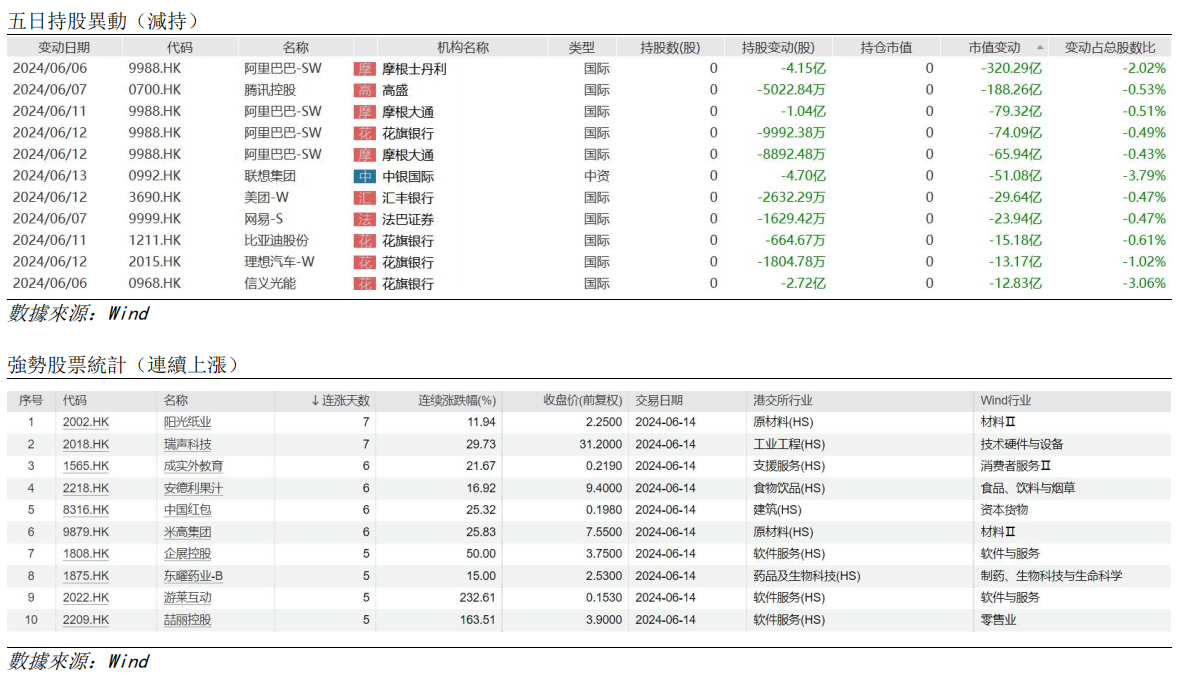Open the 喆丽控股 stock name link
The image size is (1178, 689).
pos(188,620)
